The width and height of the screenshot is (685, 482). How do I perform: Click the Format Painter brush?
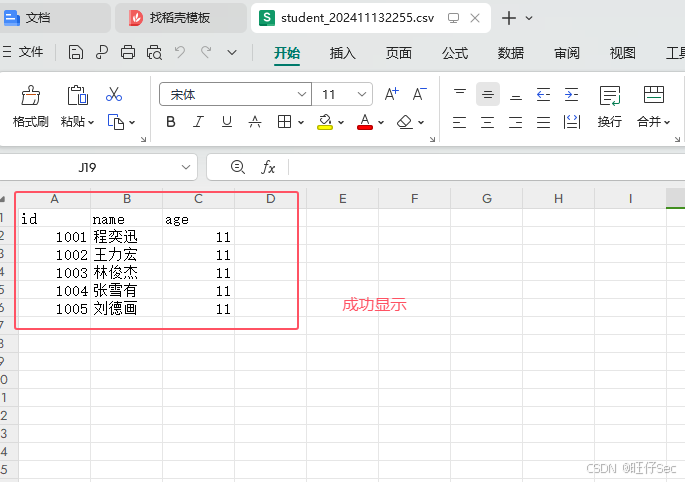(x=31, y=95)
